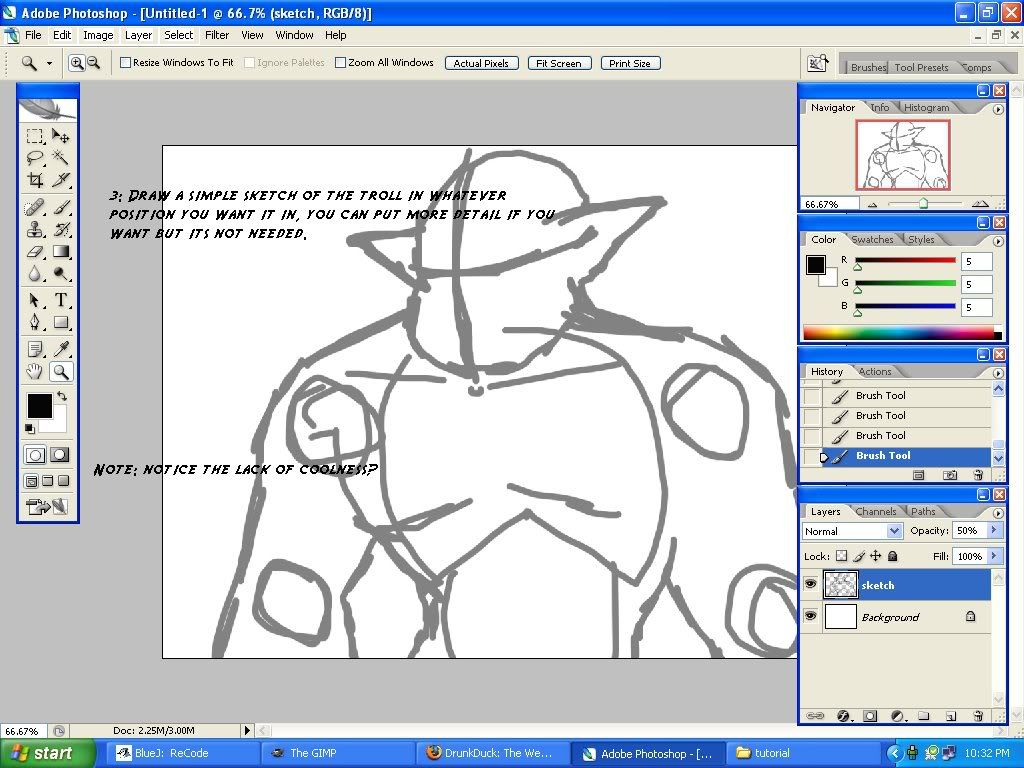This screenshot has height=768, width=1024.
Task: Open the layer Fill percentage arrow
Action: (x=994, y=556)
